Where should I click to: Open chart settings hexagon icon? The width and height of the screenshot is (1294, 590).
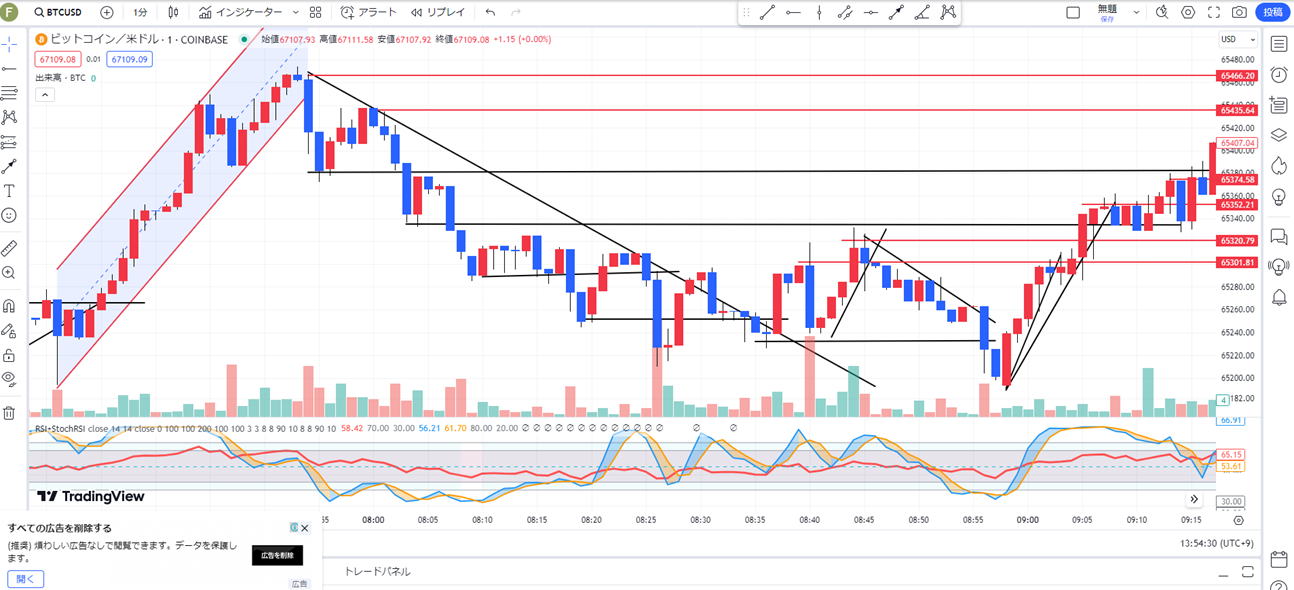(x=1188, y=13)
